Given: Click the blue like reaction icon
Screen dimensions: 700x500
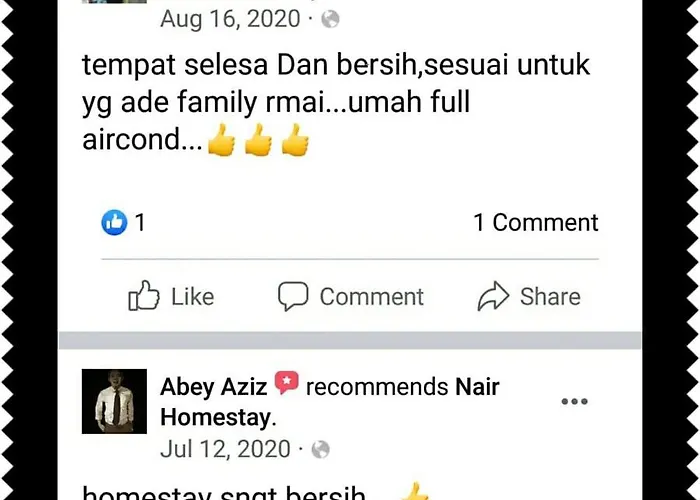Looking at the screenshot, I should pos(114,222).
